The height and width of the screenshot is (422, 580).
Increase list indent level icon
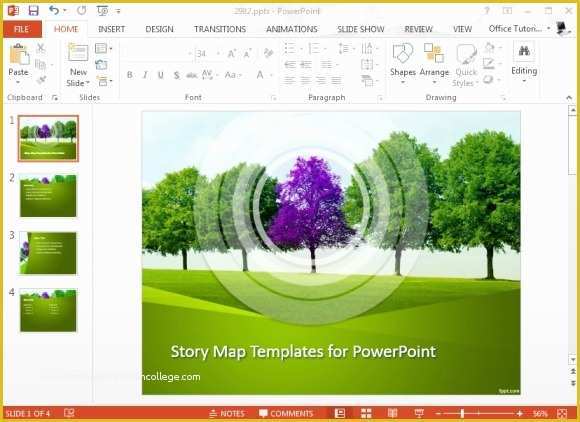(x=306, y=65)
